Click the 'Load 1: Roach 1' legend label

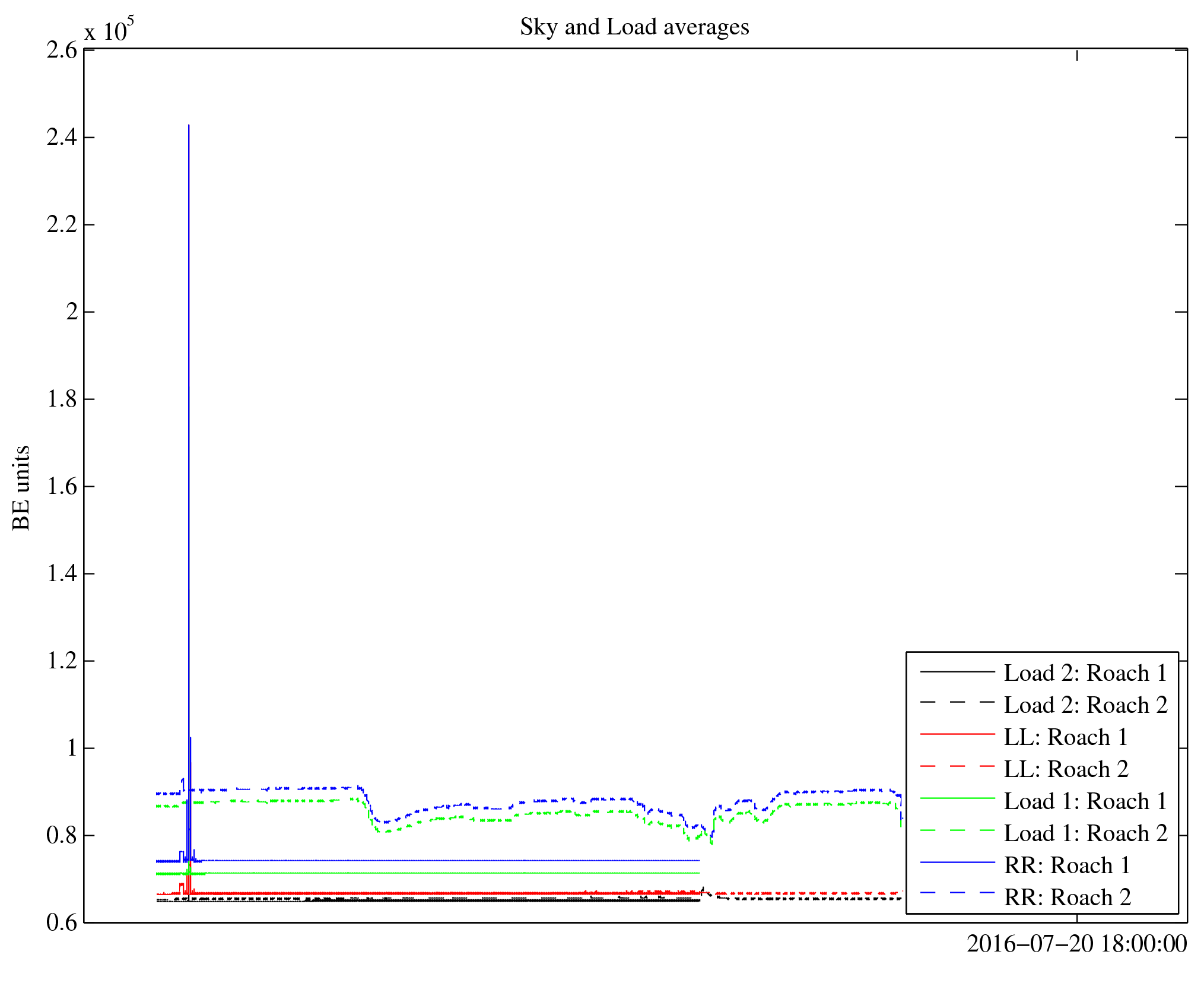(1085, 801)
